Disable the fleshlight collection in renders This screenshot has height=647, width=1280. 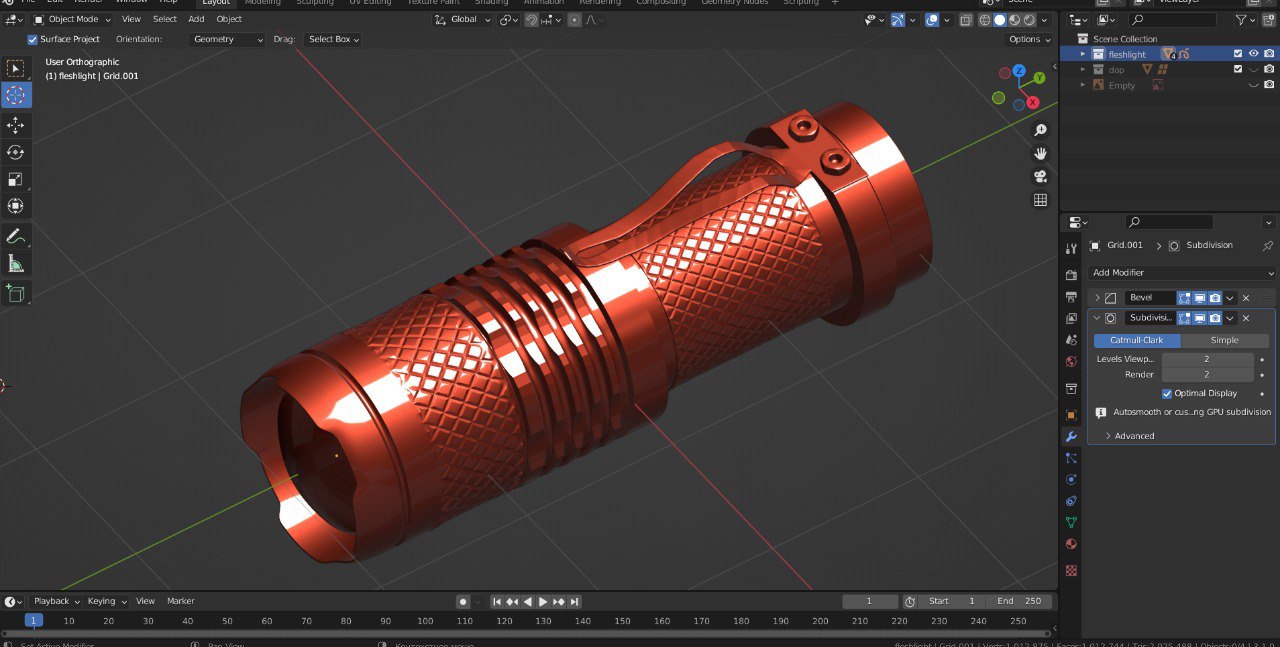click(x=1268, y=54)
